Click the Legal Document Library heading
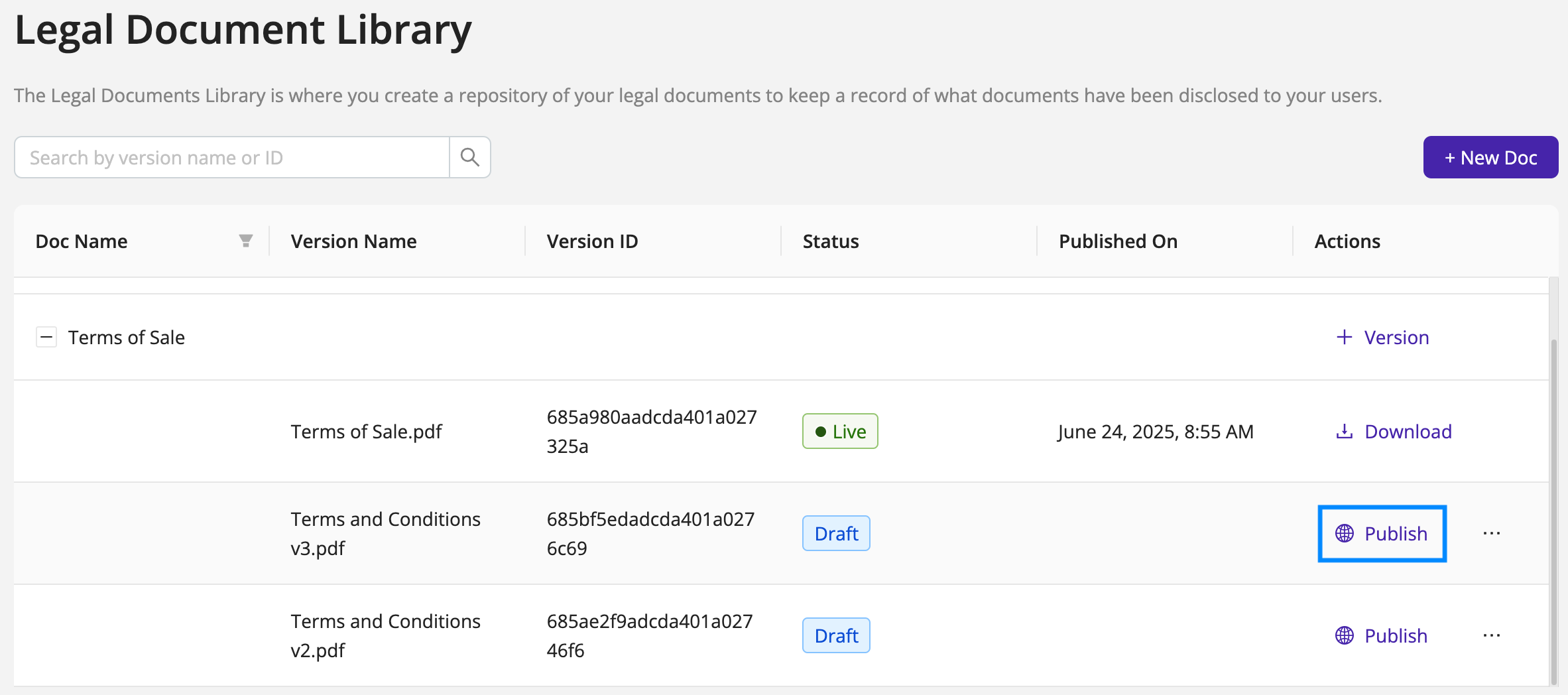1568x695 pixels. tap(243, 30)
